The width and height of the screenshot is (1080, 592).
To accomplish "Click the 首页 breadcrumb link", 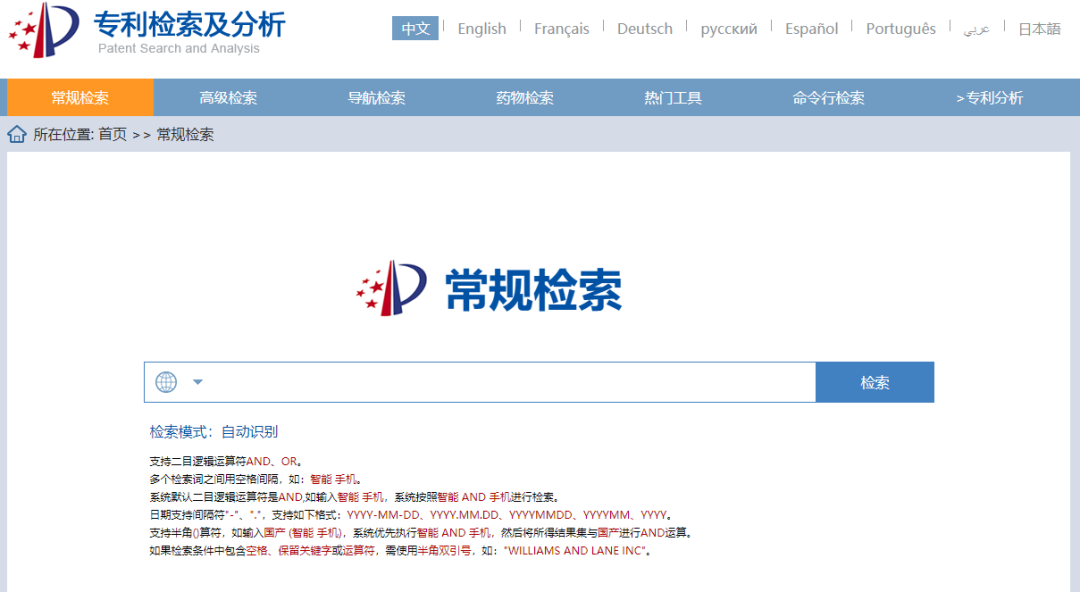I will (112, 134).
